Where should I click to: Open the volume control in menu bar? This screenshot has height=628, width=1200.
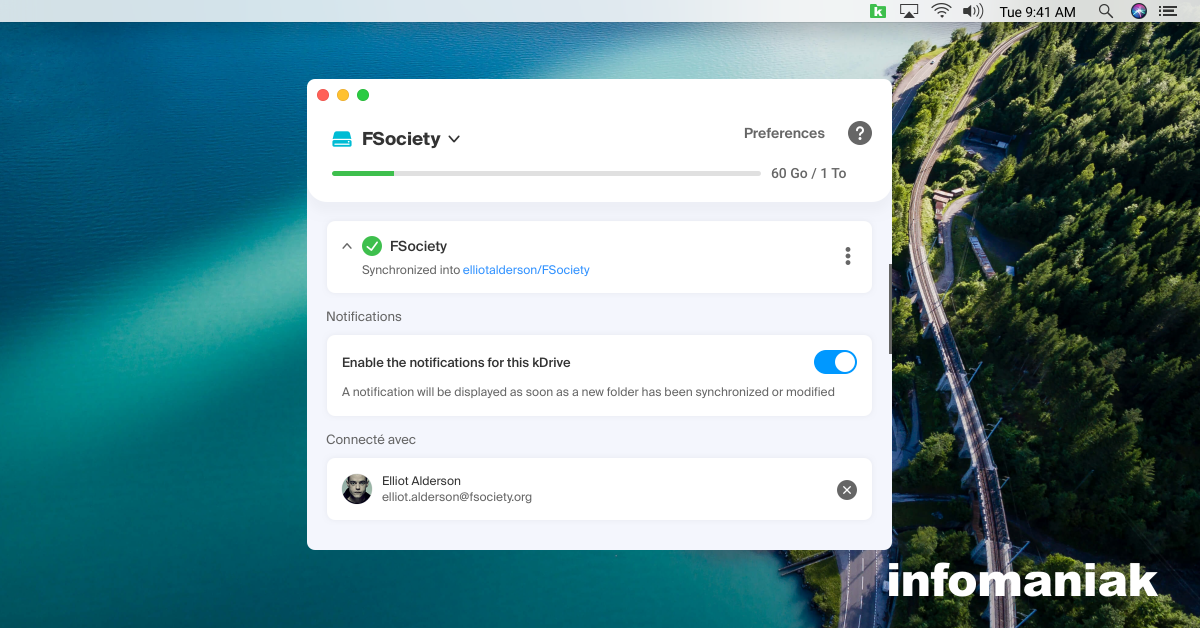click(x=972, y=11)
